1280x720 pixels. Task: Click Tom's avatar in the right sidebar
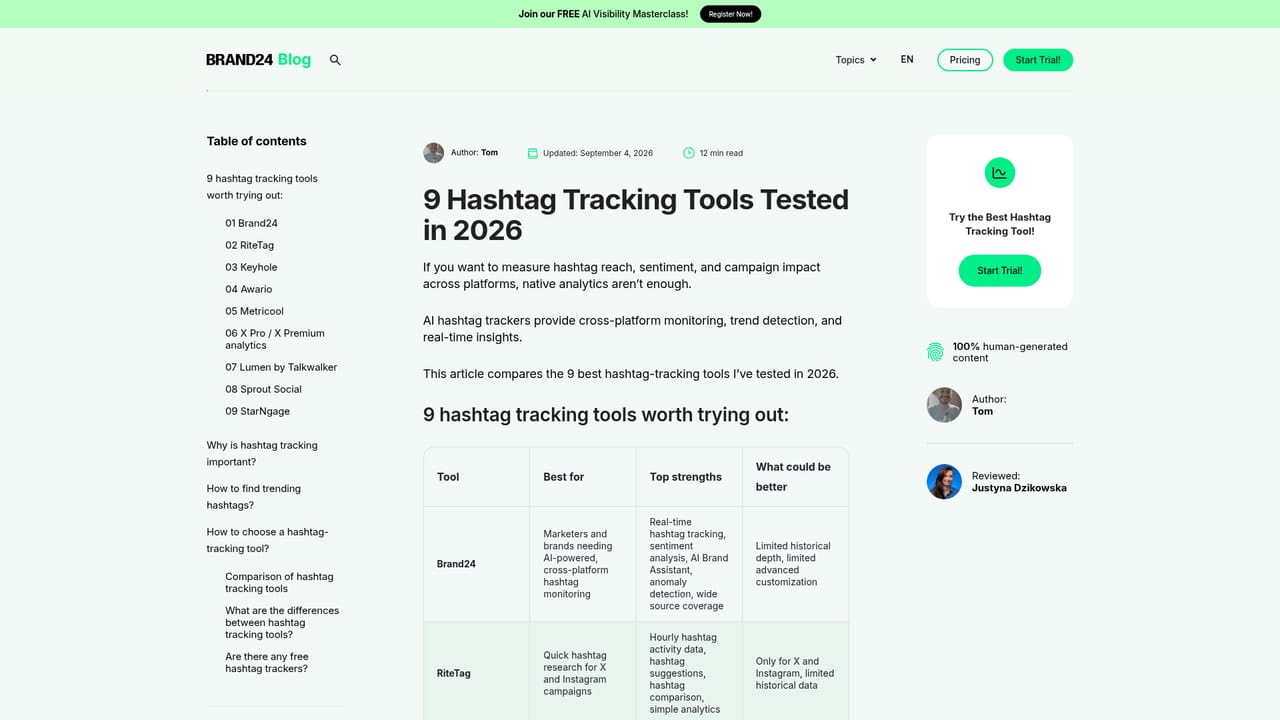[944, 405]
